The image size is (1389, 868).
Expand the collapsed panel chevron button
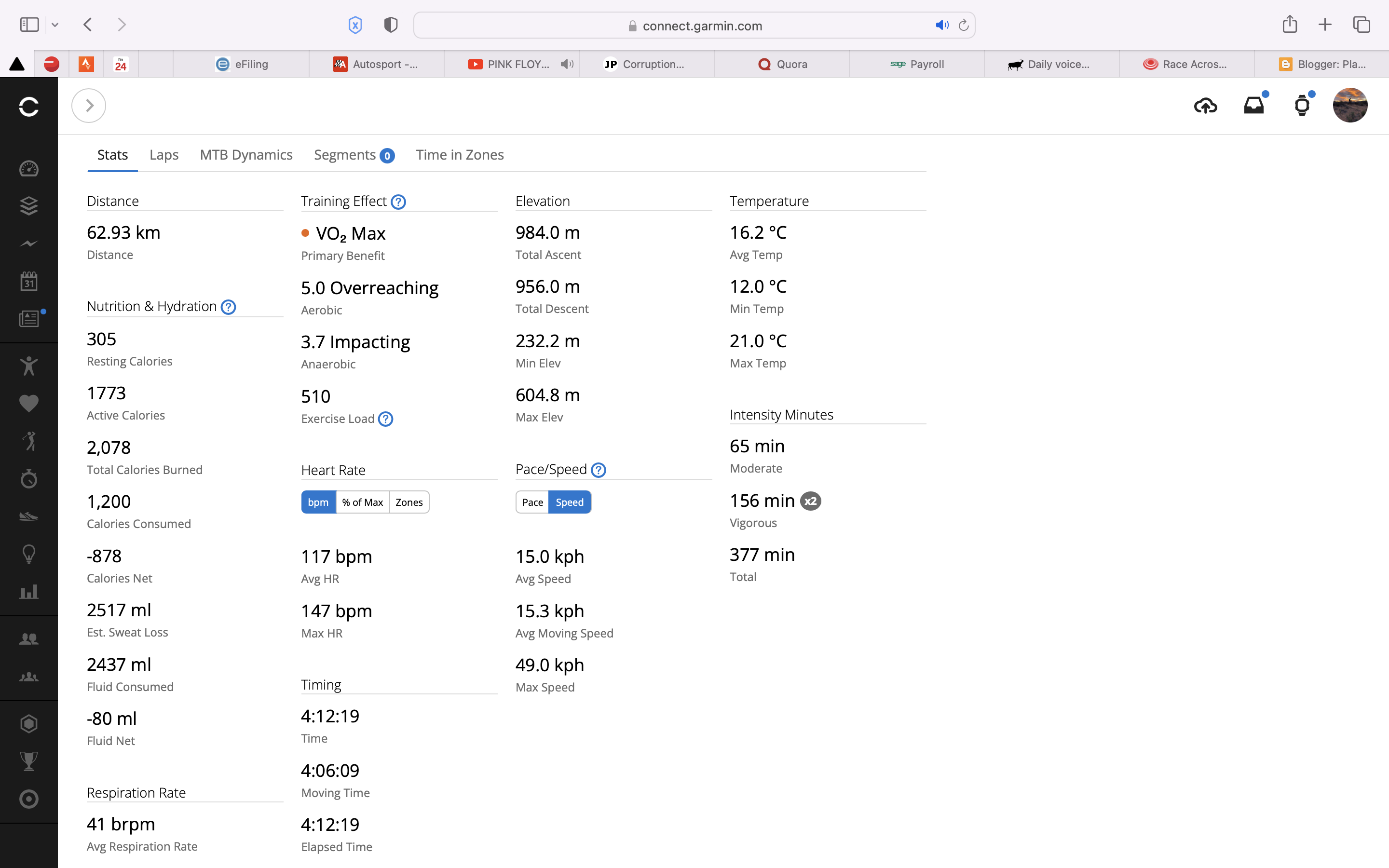89,106
